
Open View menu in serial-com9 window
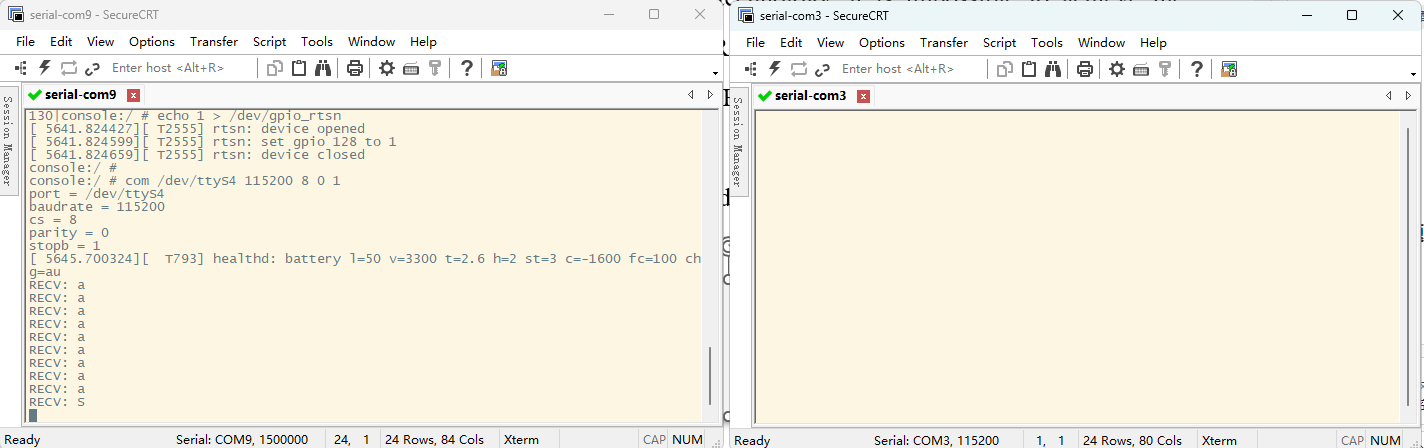click(x=100, y=42)
